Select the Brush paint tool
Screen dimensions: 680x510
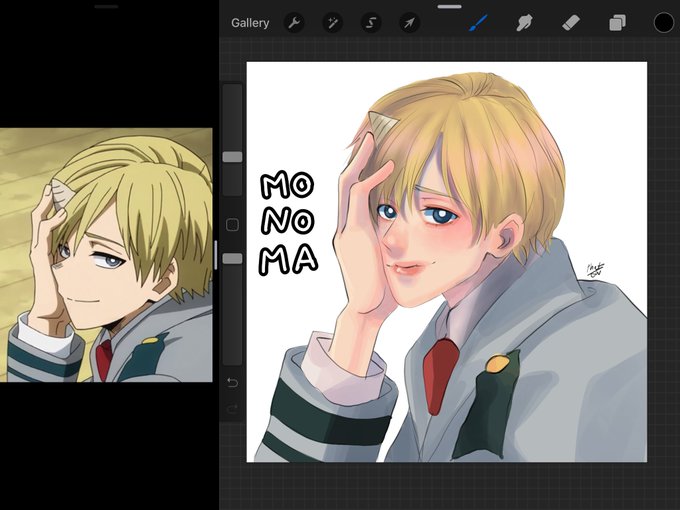[478, 23]
